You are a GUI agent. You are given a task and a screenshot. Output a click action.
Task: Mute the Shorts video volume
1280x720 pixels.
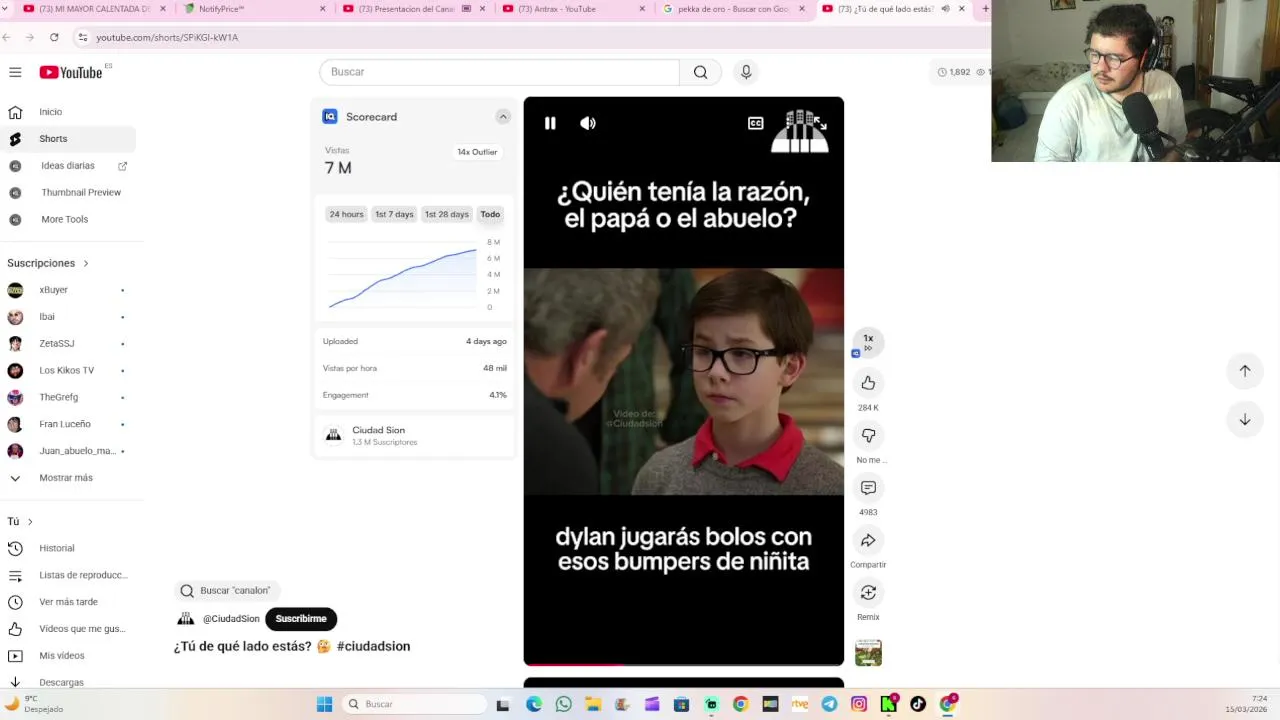pyautogui.click(x=588, y=123)
